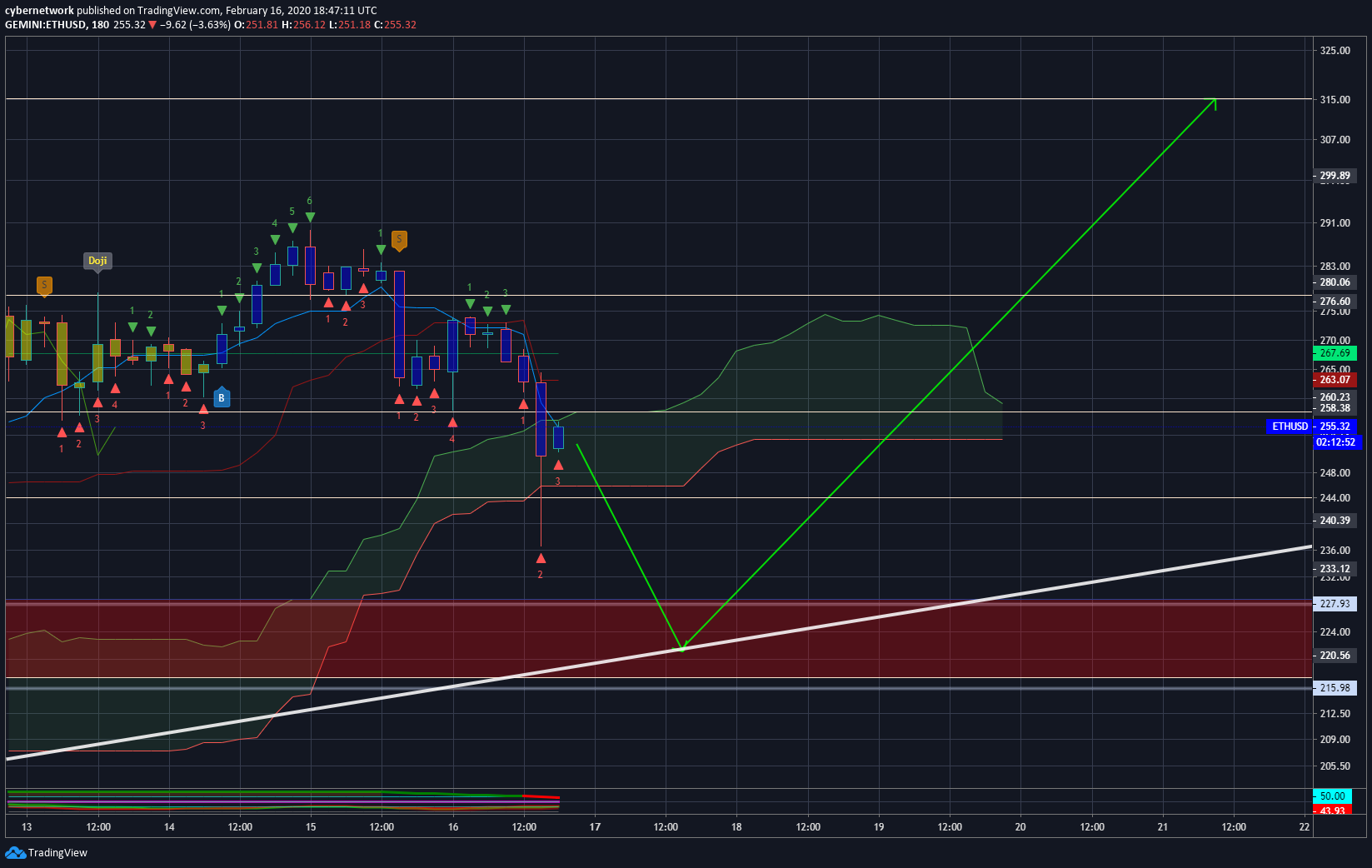Click the TradingView cloud logo icon
This screenshot has height=868, width=1372.
15,852
